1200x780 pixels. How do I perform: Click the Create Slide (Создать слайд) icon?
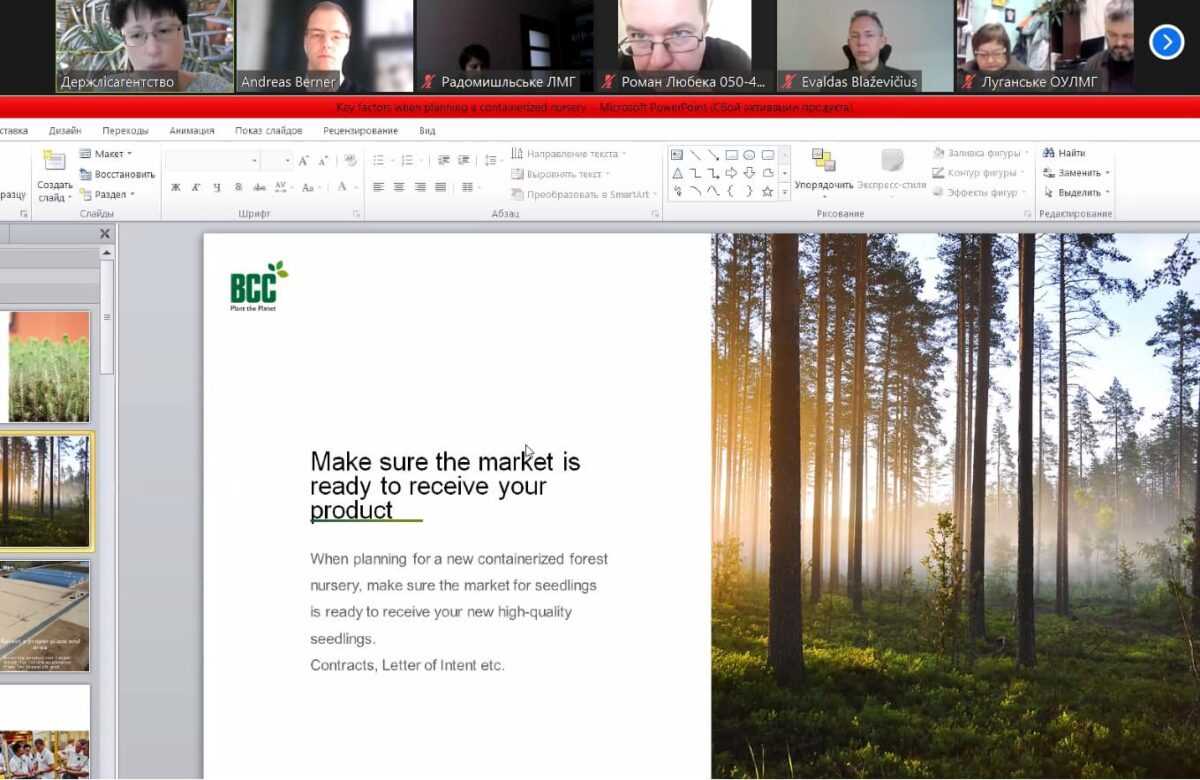(54, 162)
